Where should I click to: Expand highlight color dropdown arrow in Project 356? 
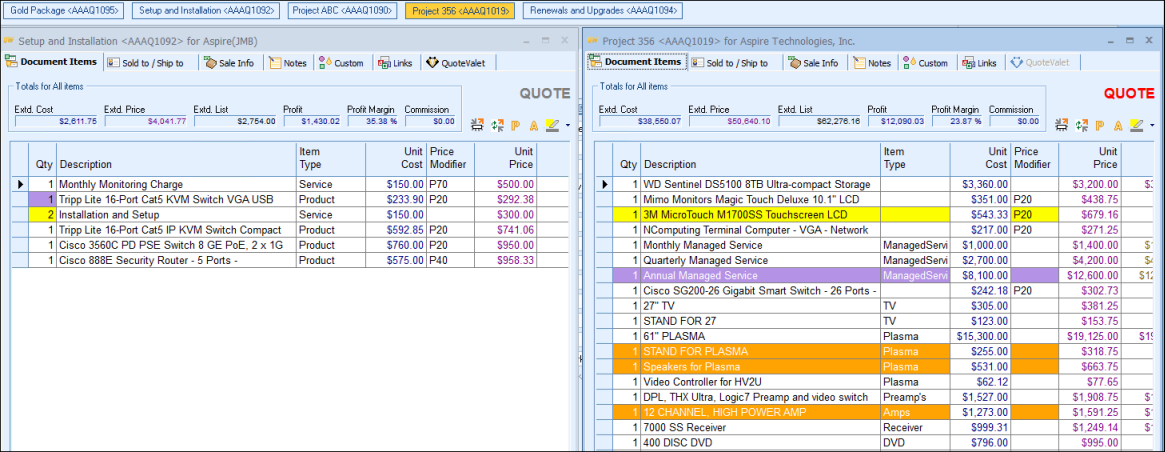pos(1151,126)
